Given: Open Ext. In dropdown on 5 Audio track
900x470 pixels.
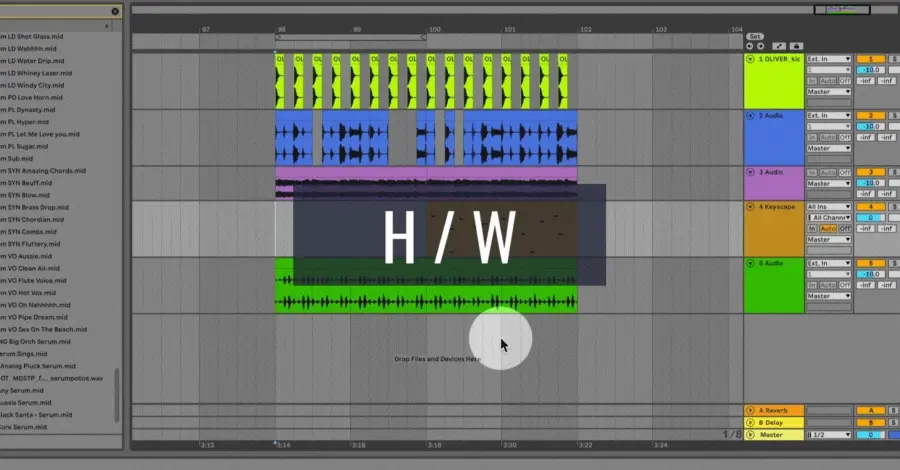Looking at the screenshot, I should click(x=829, y=263).
